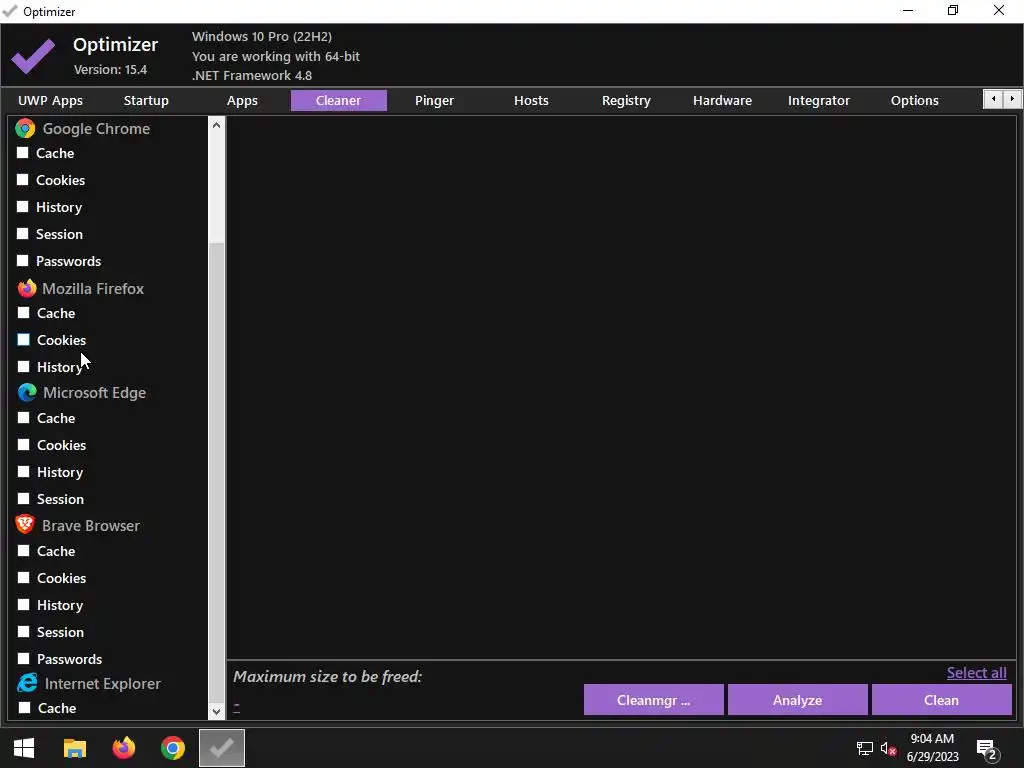Select Microsoft Edge Session checkbox
1024x768 pixels.
tap(24, 498)
